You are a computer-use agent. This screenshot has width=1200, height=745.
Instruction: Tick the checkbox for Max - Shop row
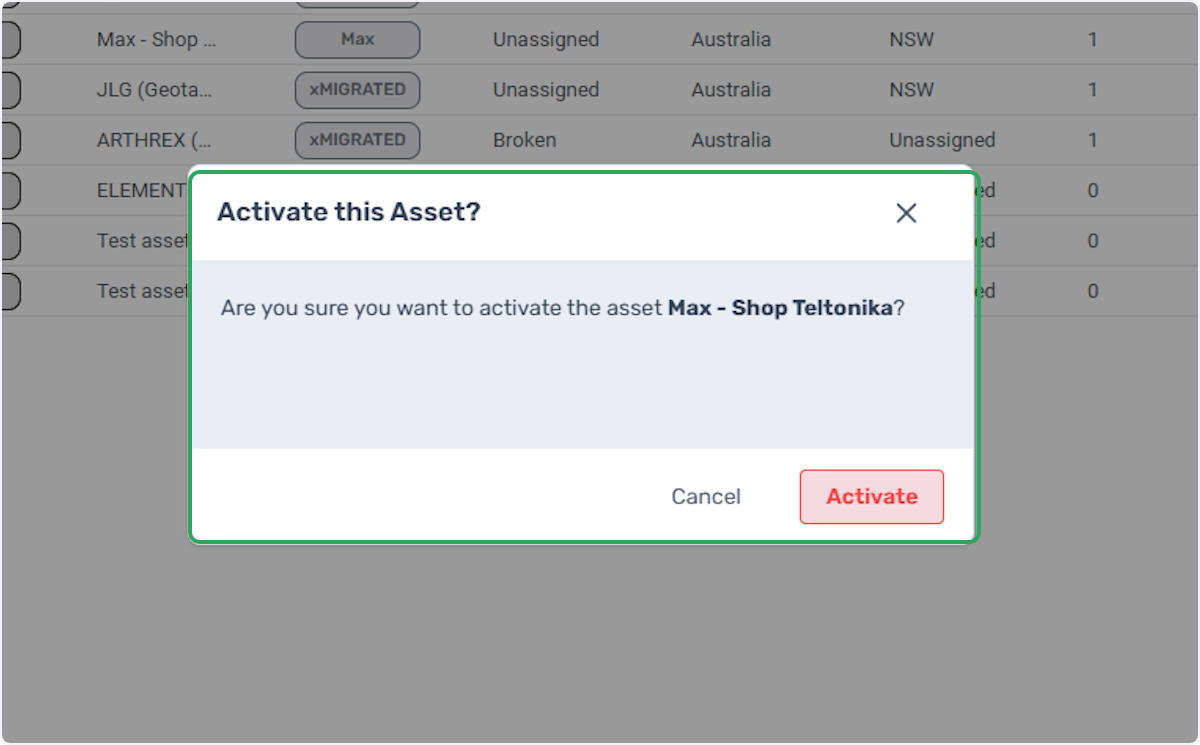[9, 40]
